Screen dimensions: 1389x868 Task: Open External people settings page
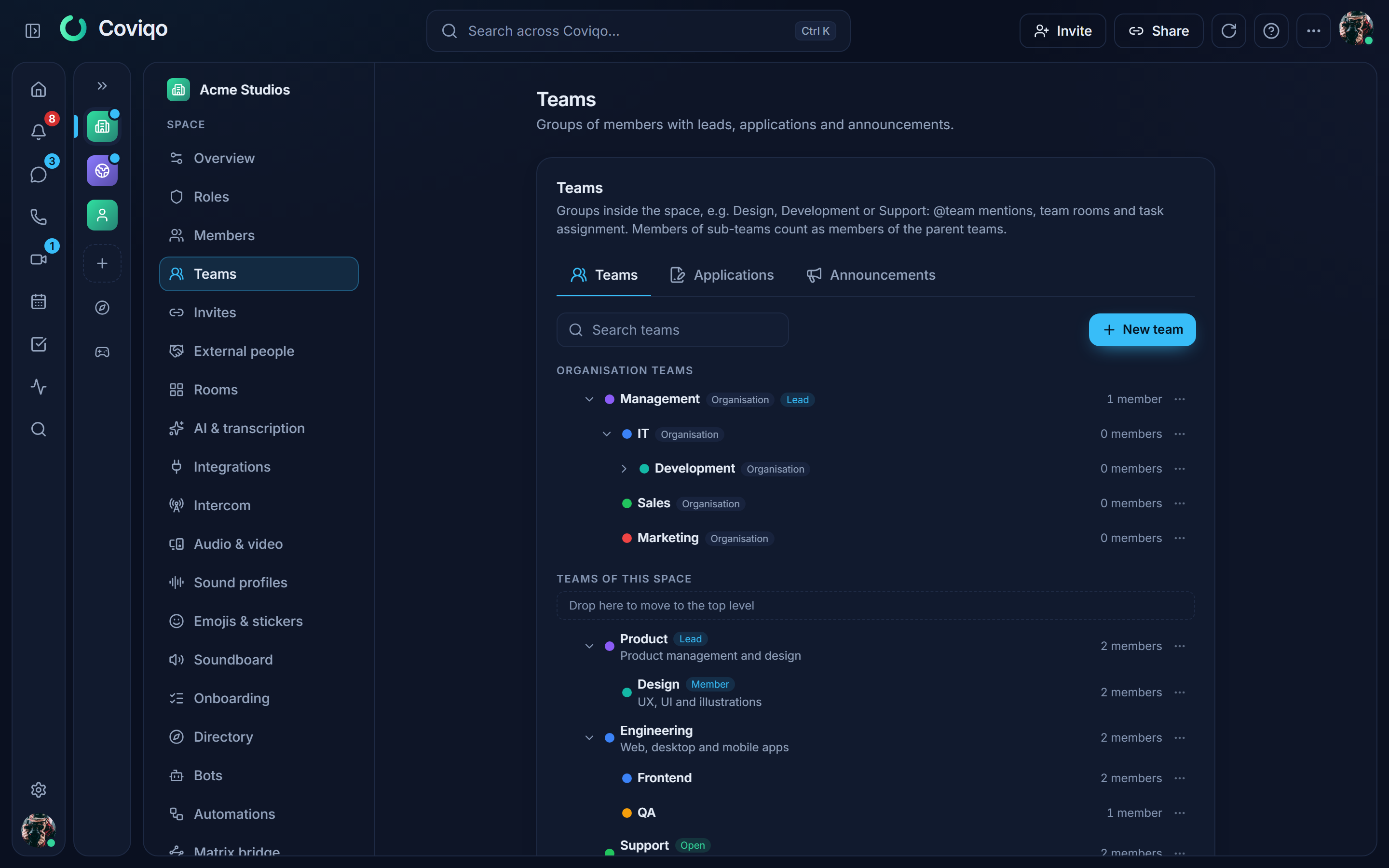tap(259, 352)
